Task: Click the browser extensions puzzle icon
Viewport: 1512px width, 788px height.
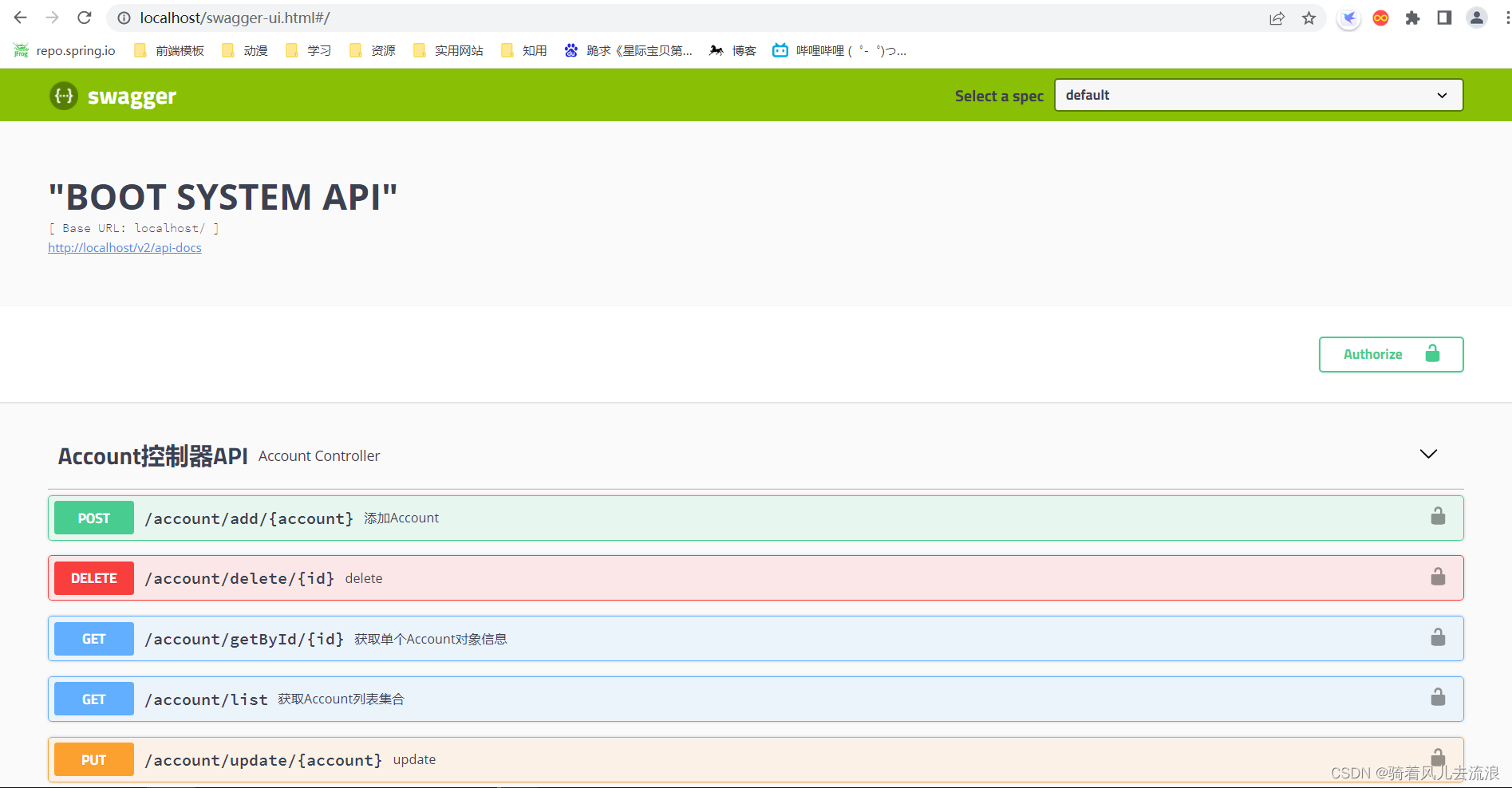Action: [1412, 18]
